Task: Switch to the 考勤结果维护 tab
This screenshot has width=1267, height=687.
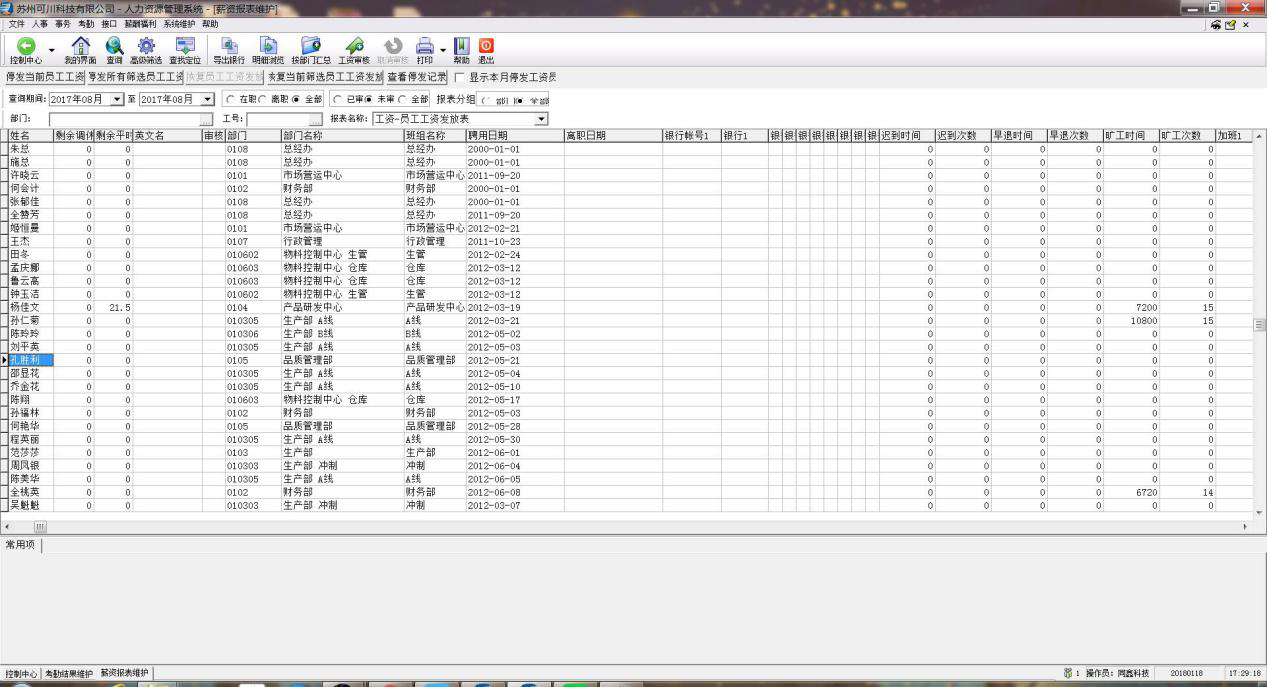Action: (69, 673)
